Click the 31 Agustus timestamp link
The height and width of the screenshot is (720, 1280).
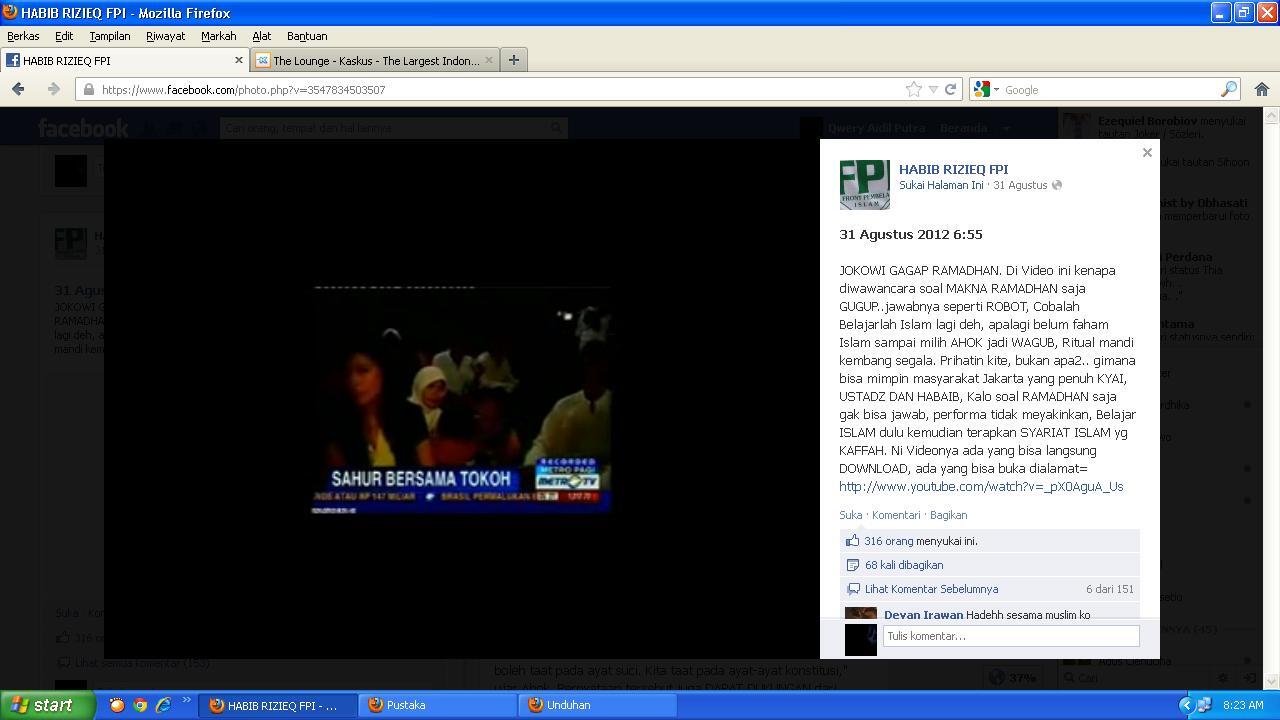[x=1020, y=185]
